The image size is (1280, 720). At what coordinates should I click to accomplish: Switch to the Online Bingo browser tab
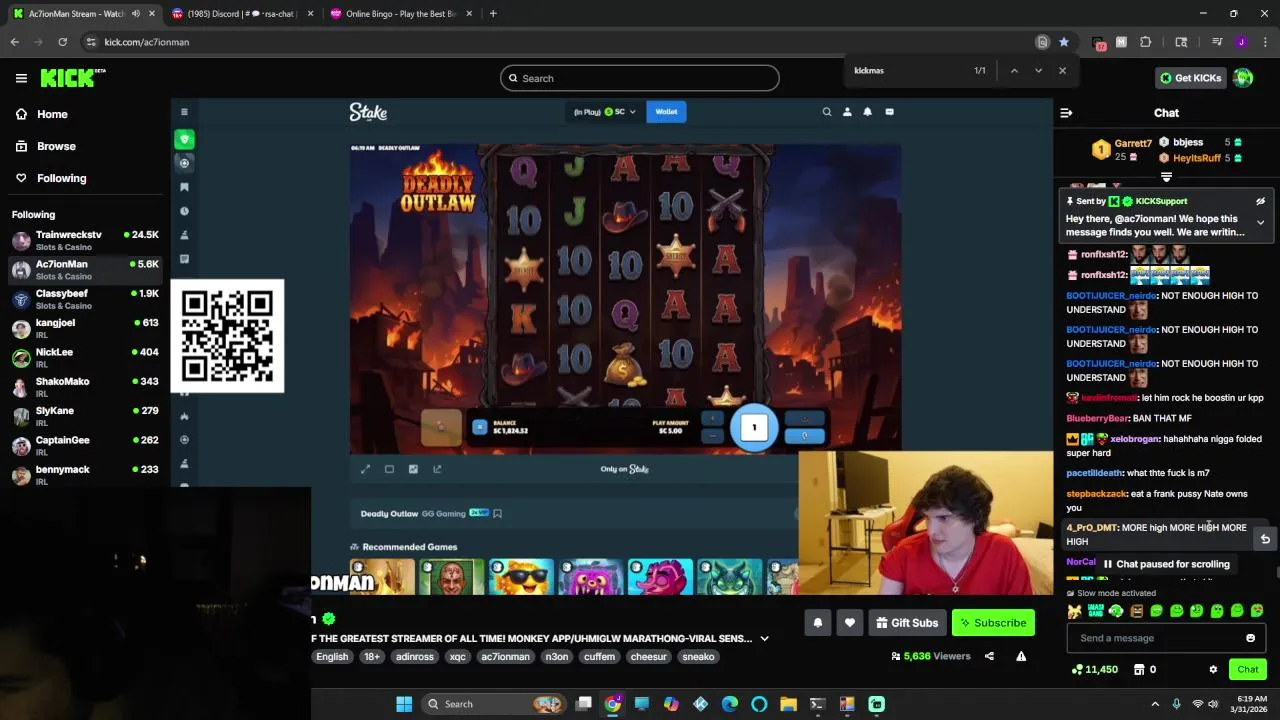[400, 14]
